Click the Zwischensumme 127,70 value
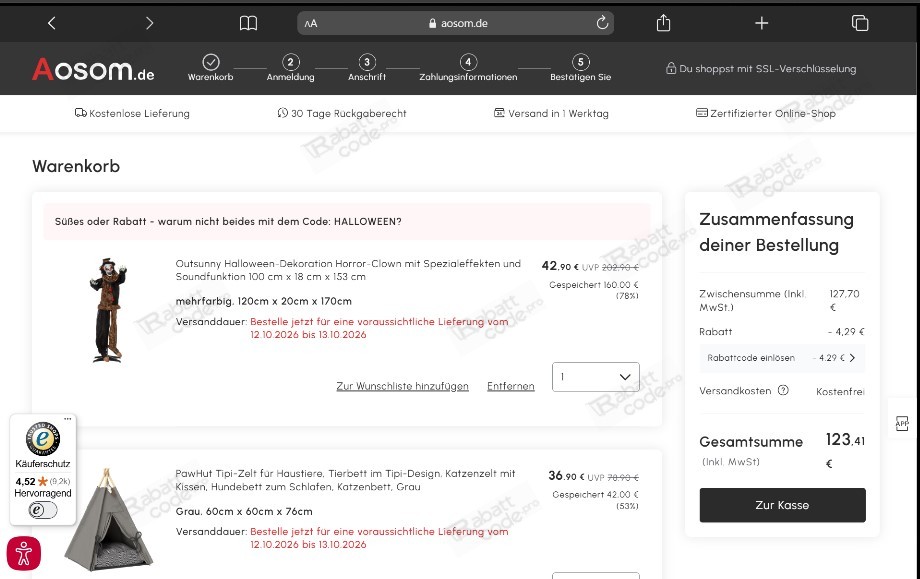Screen dimensions: 920x579 (844, 300)
